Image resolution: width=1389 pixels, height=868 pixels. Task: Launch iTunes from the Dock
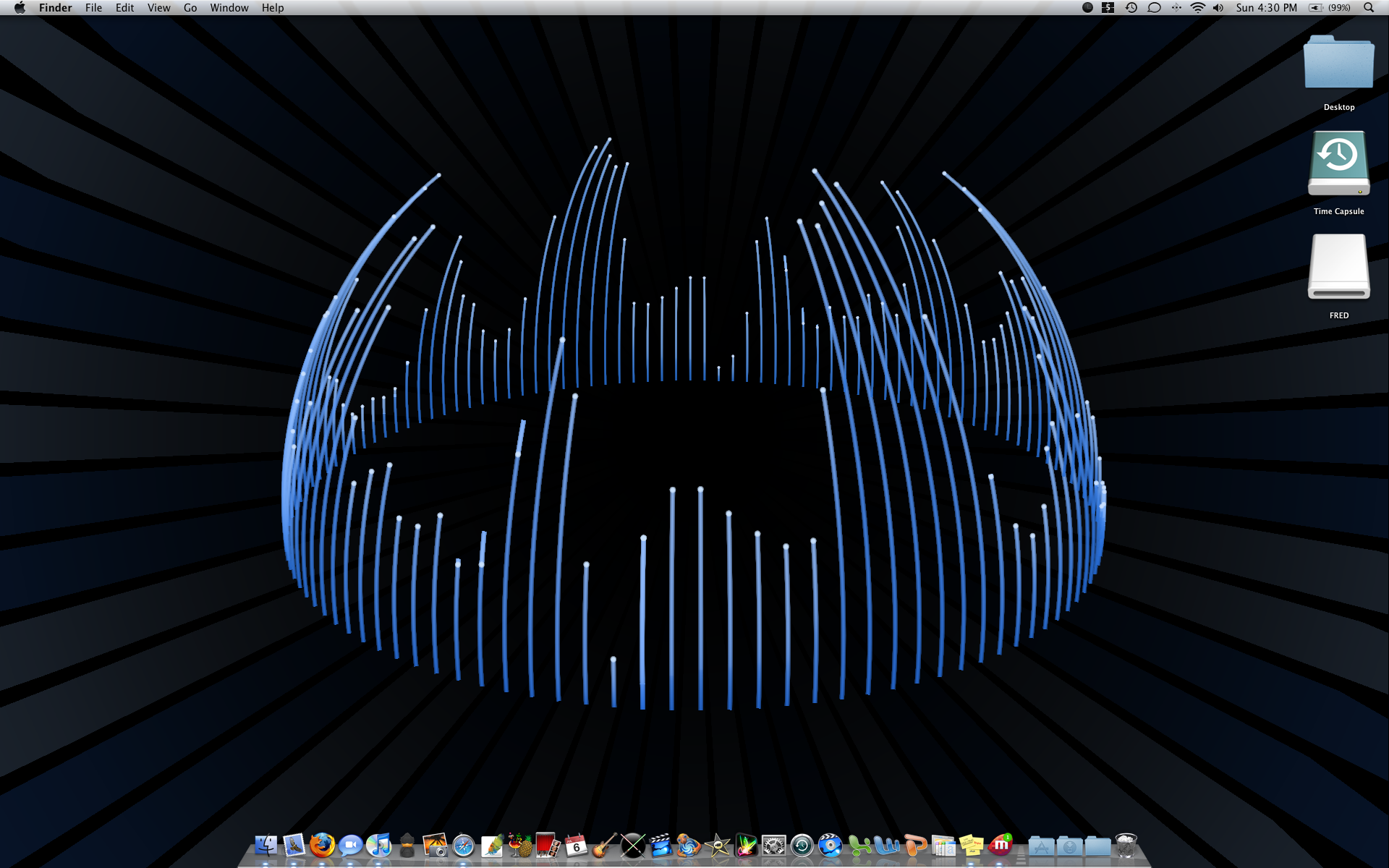[378, 845]
